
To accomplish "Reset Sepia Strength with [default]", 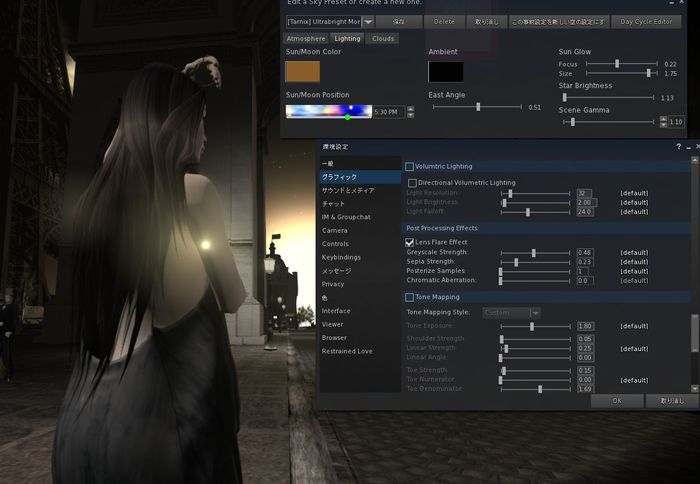I will [634, 262].
